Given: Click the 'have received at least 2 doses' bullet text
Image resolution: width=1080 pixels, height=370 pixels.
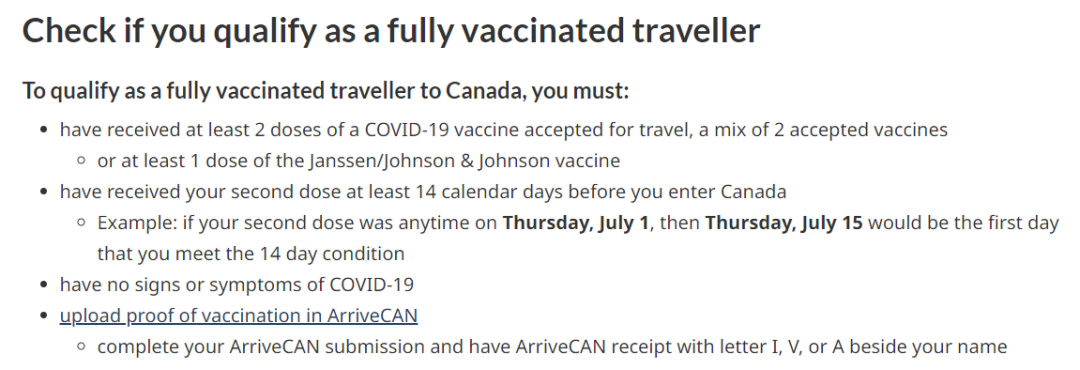Looking at the screenshot, I should point(503,130).
